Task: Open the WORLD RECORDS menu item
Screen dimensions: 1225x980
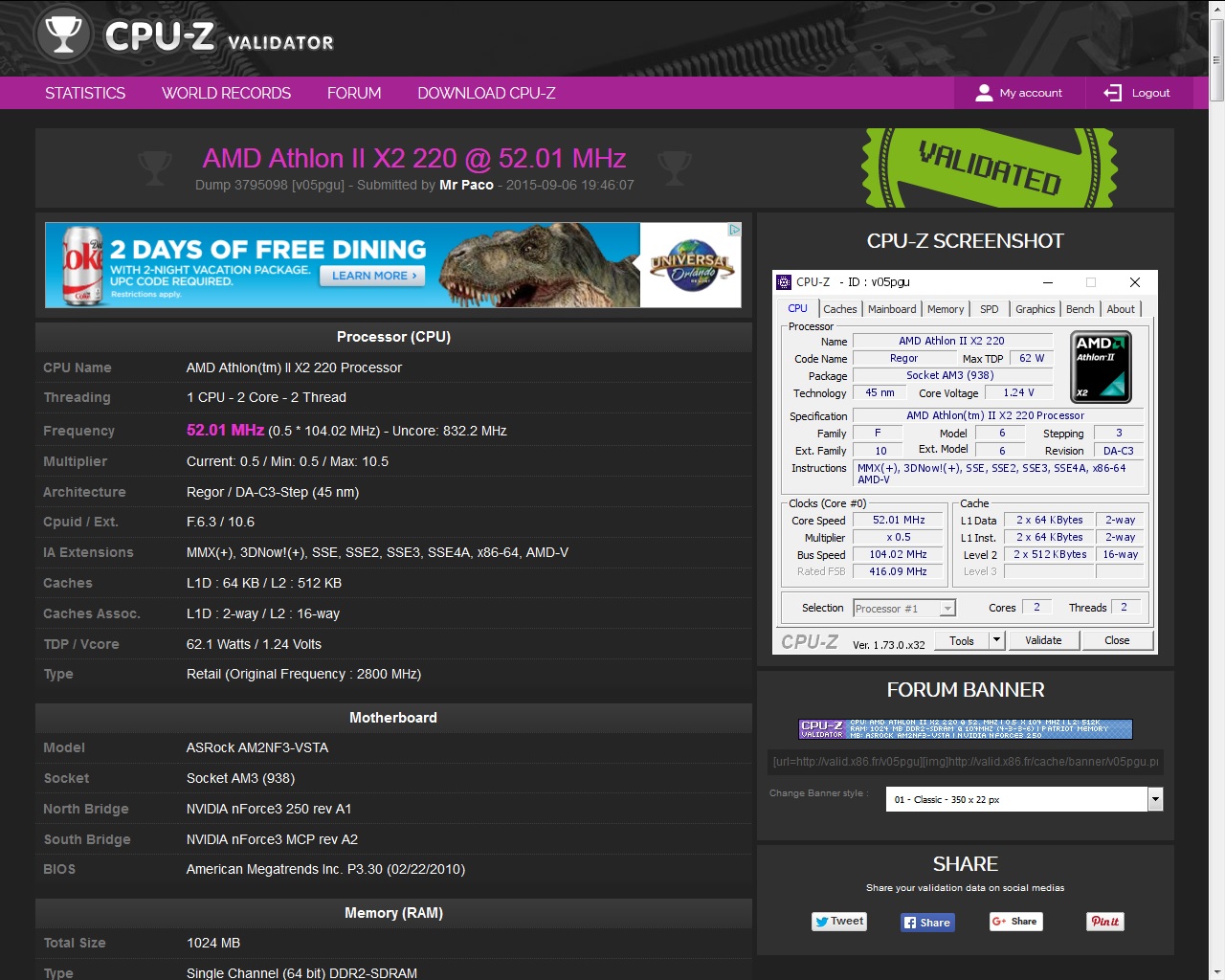Action: (x=226, y=93)
